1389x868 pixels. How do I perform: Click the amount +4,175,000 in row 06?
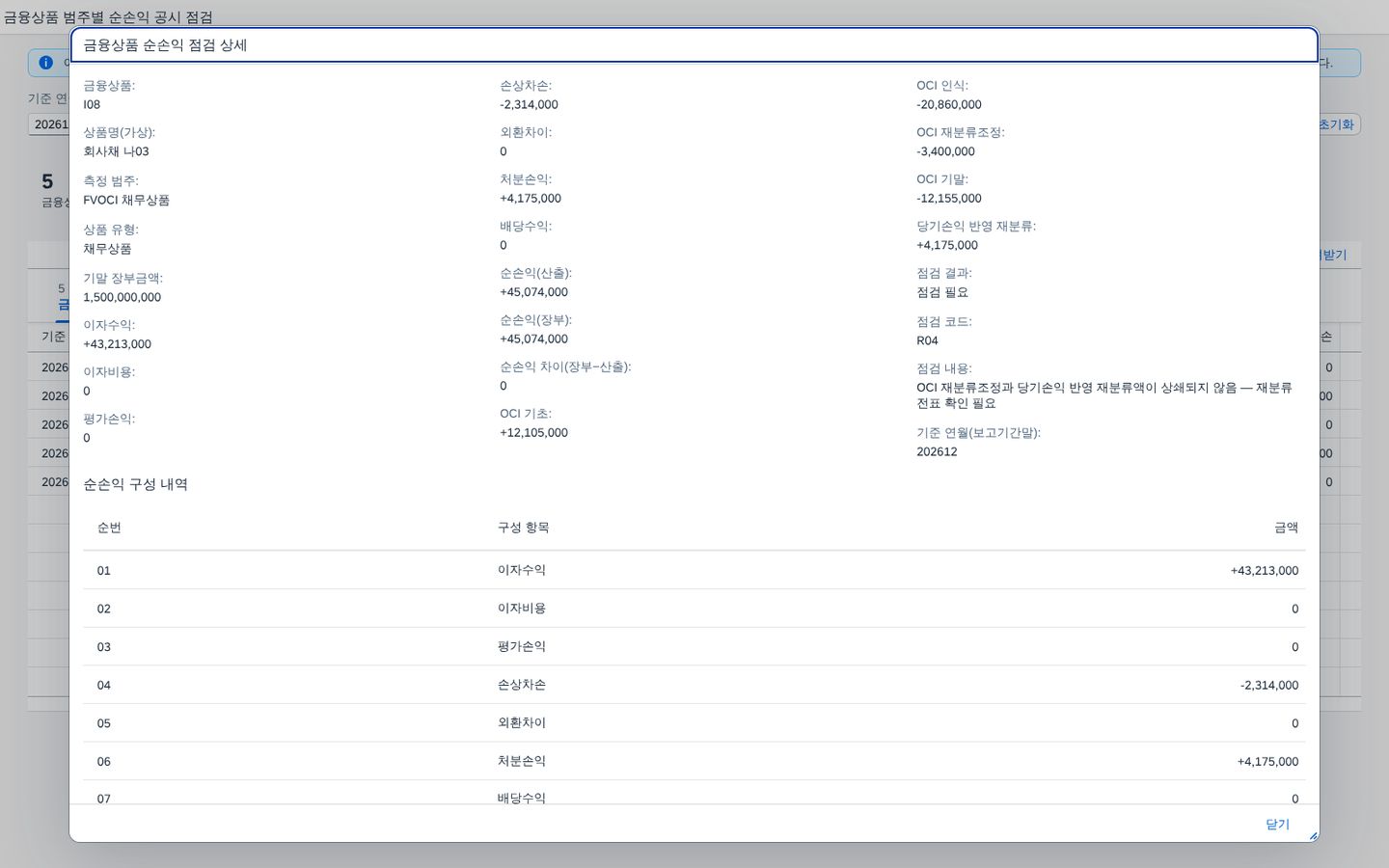coord(1267,762)
